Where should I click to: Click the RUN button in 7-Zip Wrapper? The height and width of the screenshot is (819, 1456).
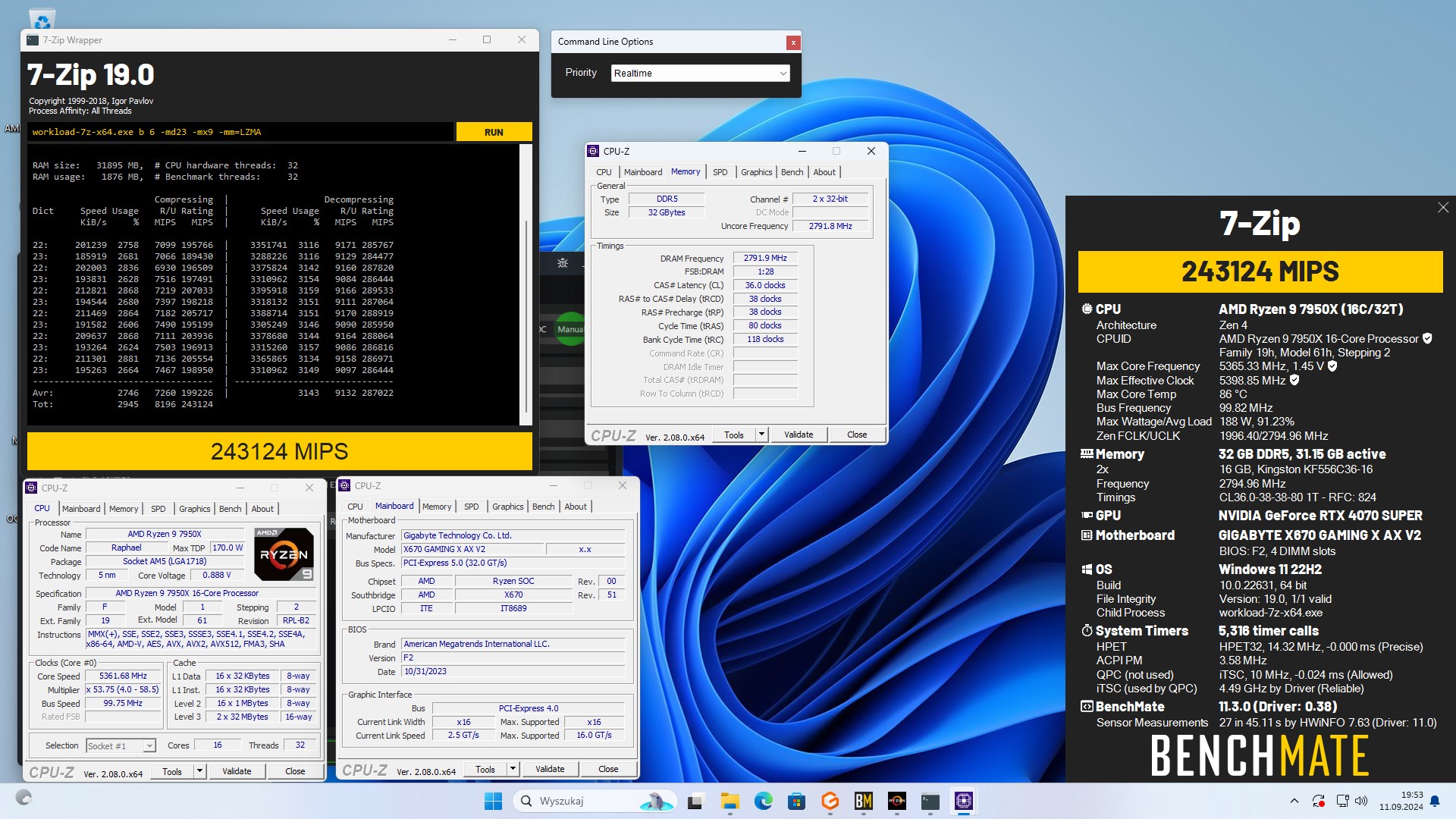(494, 132)
